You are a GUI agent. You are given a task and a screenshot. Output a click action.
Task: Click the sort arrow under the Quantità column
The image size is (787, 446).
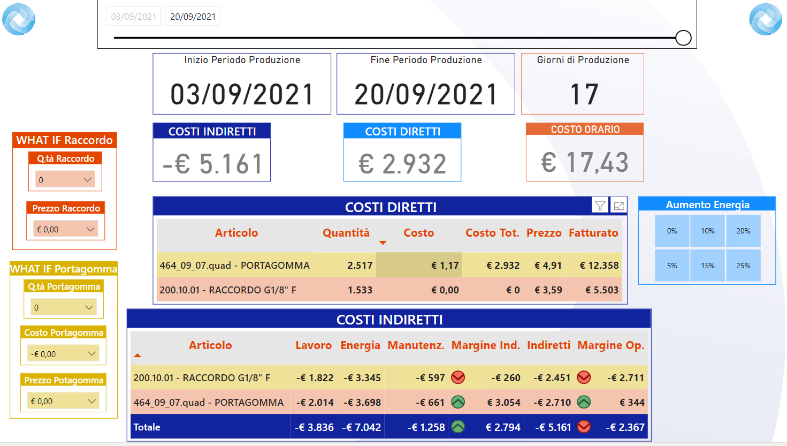click(x=381, y=243)
